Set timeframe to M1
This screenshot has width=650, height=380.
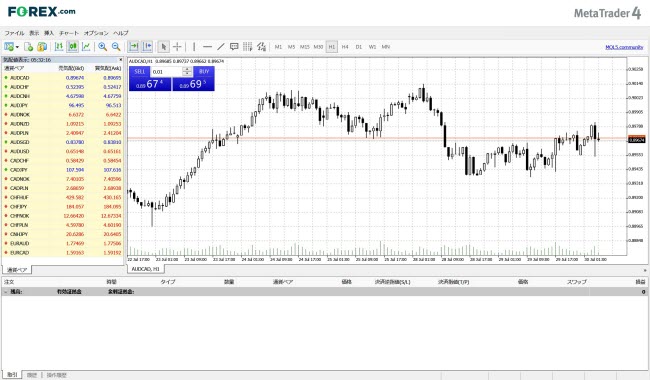click(x=278, y=47)
